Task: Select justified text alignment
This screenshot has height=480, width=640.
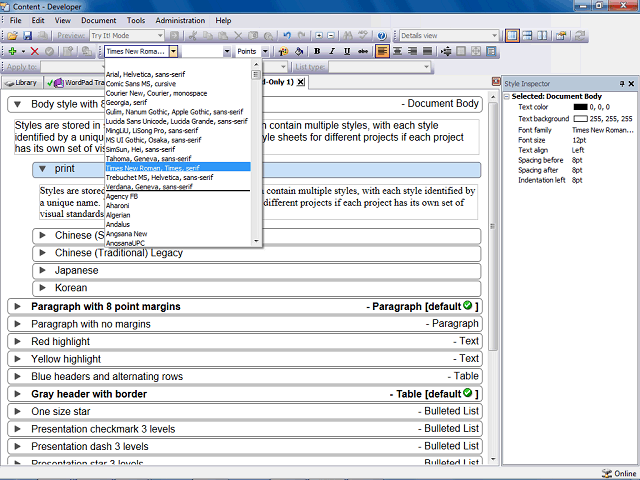Action: click(x=427, y=51)
